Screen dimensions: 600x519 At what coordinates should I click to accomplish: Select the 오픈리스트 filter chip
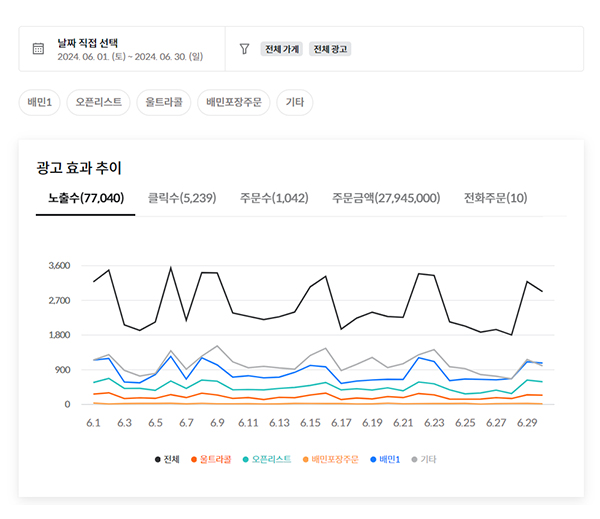click(99, 102)
